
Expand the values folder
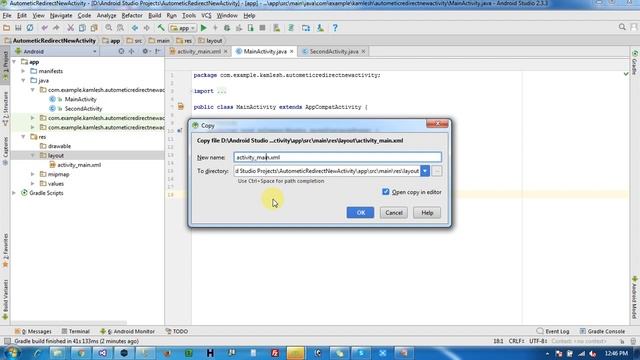33,184
